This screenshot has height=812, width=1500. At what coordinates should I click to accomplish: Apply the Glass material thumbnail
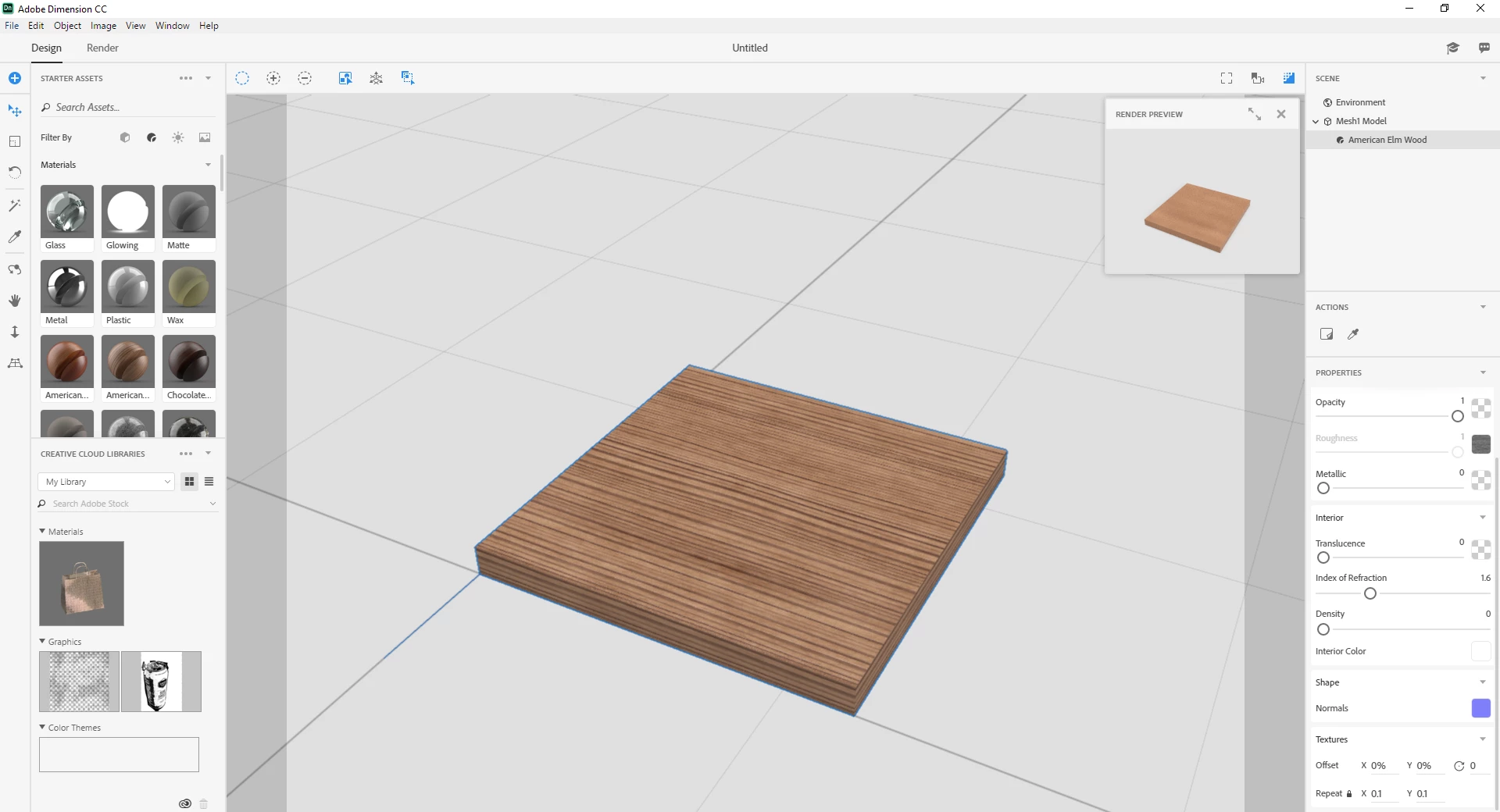pyautogui.click(x=67, y=212)
